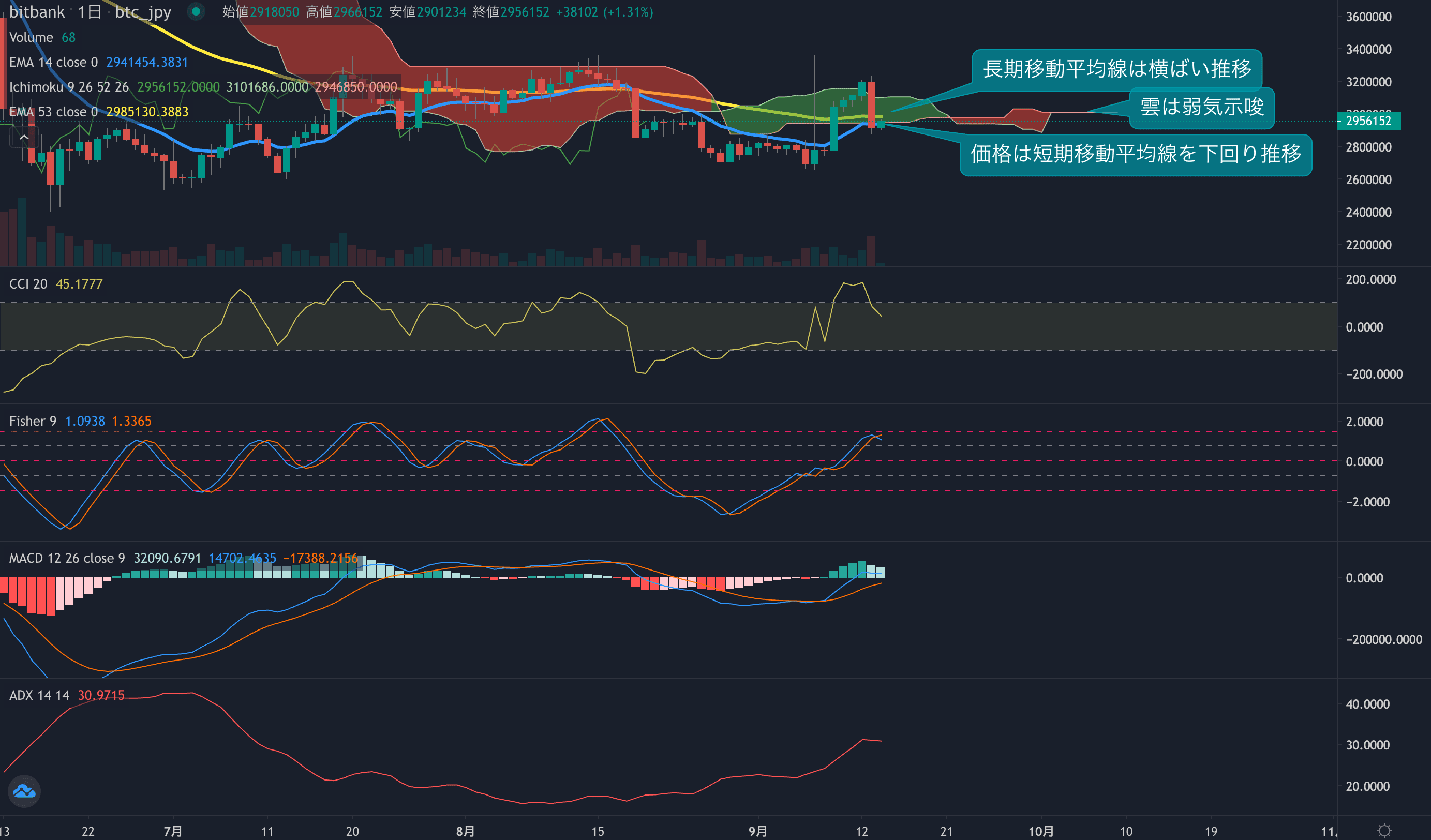Click the CCI 20 indicator title
The width and height of the screenshot is (1431, 840).
pos(28,284)
